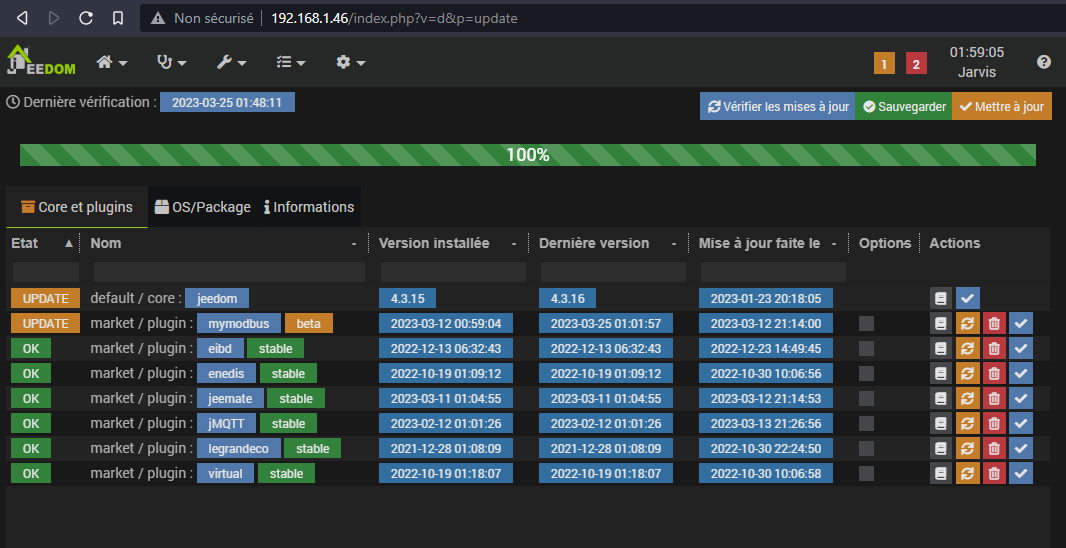Screen dimensions: 1066x548
Task: Sort by Version installée column
Action: (x=449, y=243)
